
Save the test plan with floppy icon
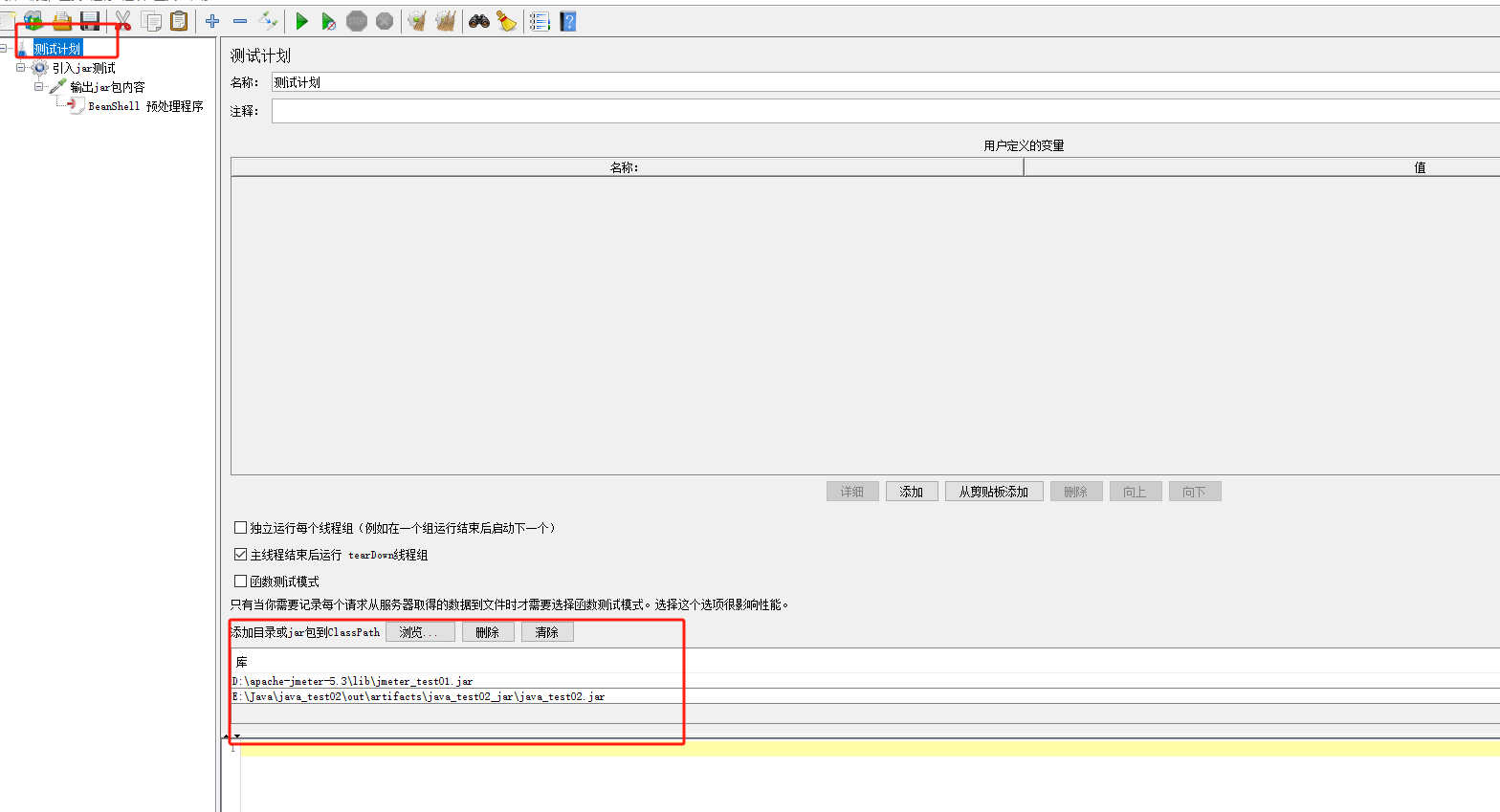pyautogui.click(x=90, y=20)
